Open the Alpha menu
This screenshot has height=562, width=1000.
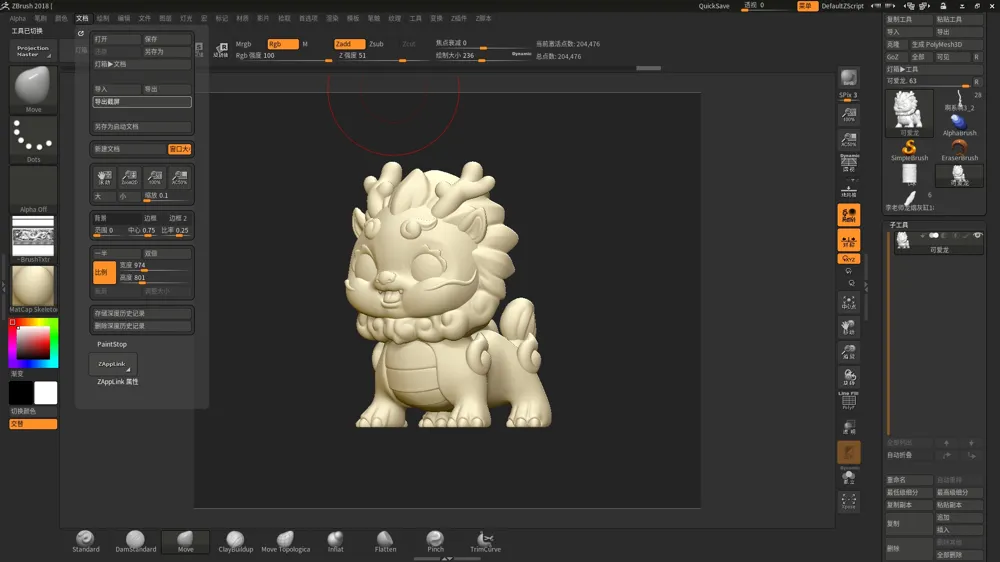point(18,18)
